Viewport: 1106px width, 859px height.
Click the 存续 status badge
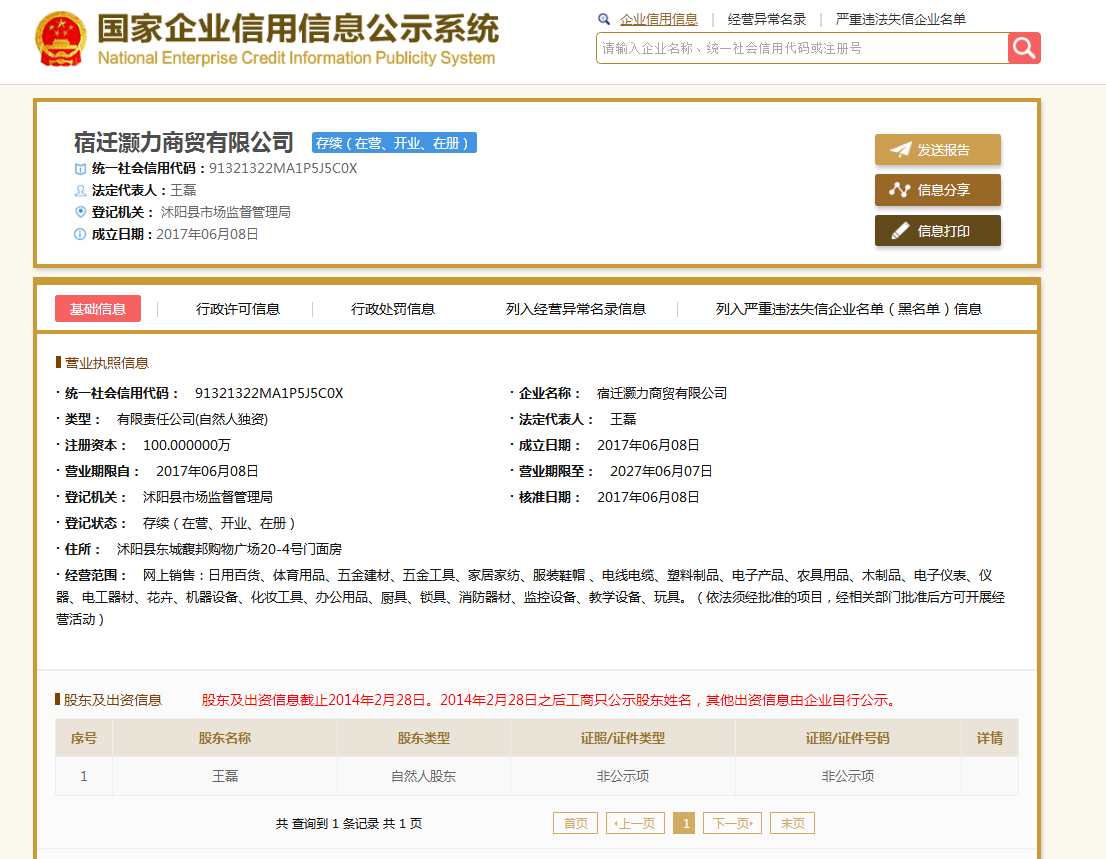[x=394, y=143]
